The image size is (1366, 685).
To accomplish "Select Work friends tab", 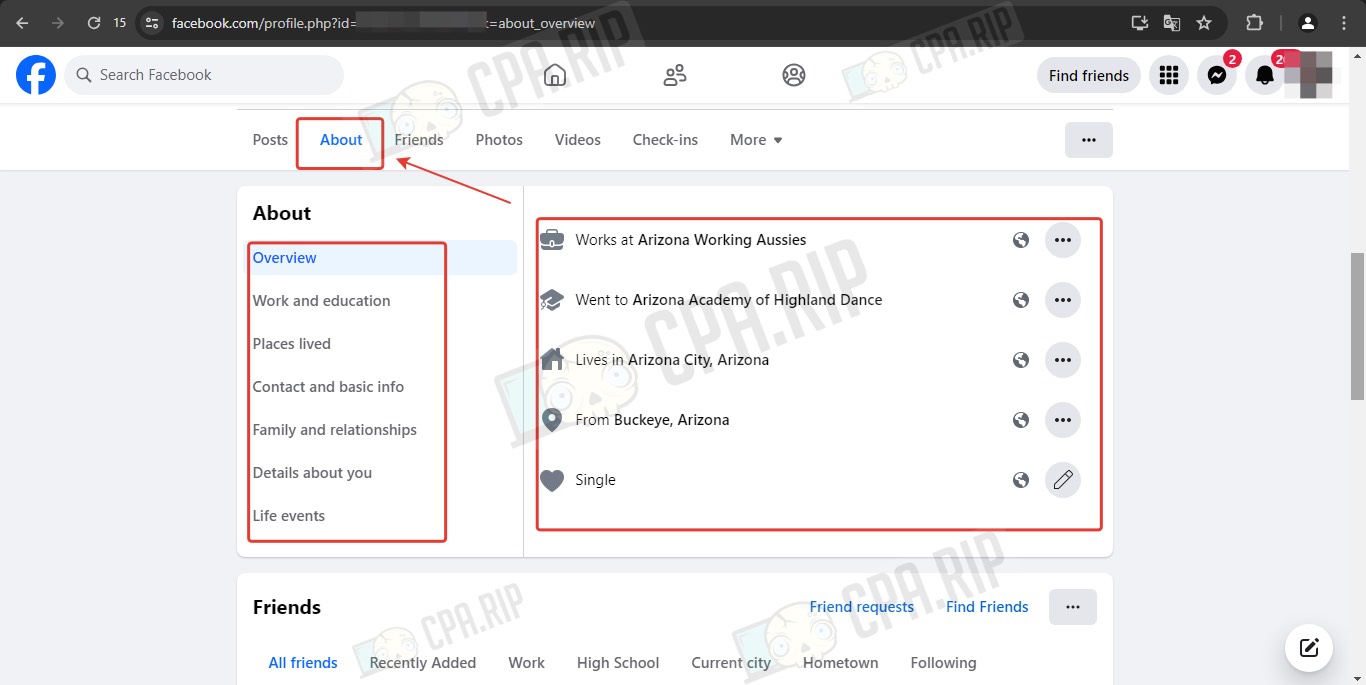I will click(526, 663).
